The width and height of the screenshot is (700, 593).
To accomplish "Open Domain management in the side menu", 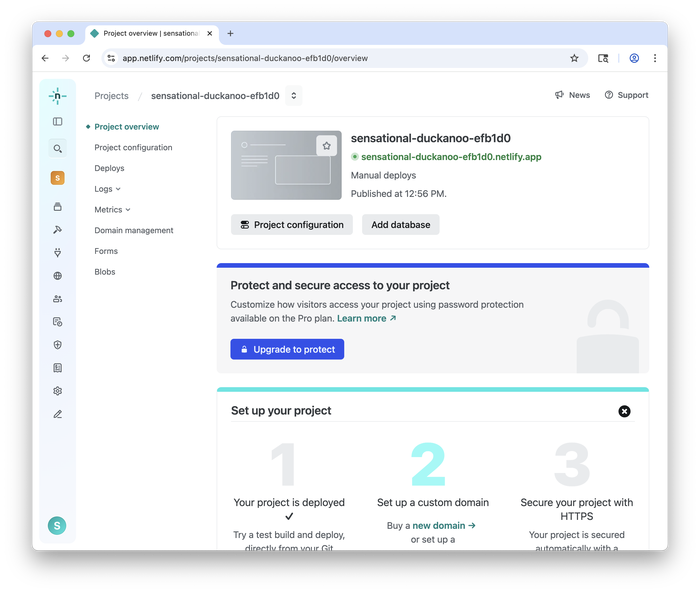I will pyautogui.click(x=134, y=230).
